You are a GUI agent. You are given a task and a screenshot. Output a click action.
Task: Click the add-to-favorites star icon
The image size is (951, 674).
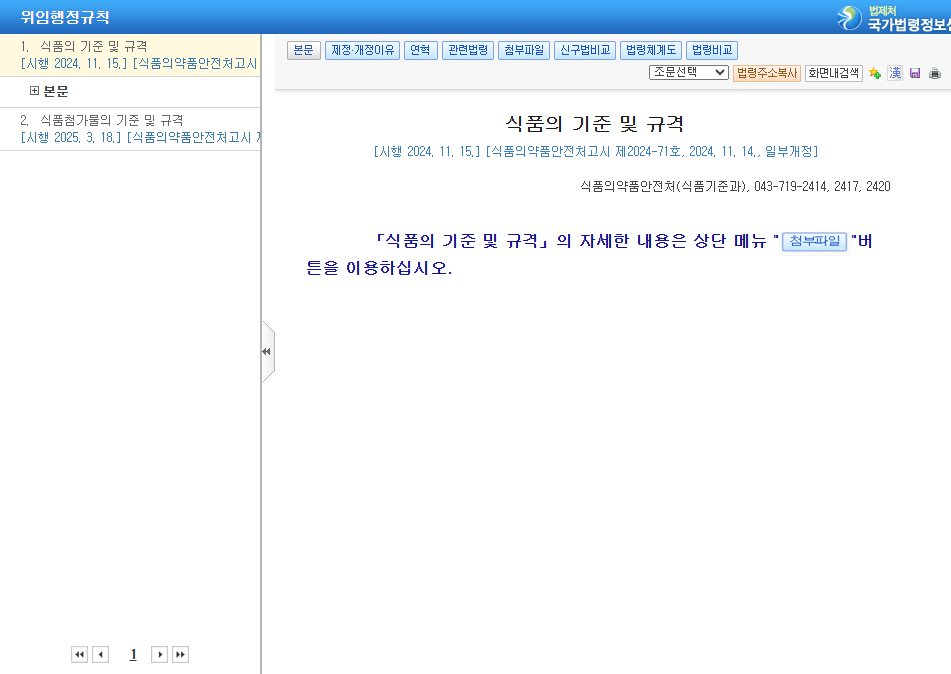pos(875,73)
